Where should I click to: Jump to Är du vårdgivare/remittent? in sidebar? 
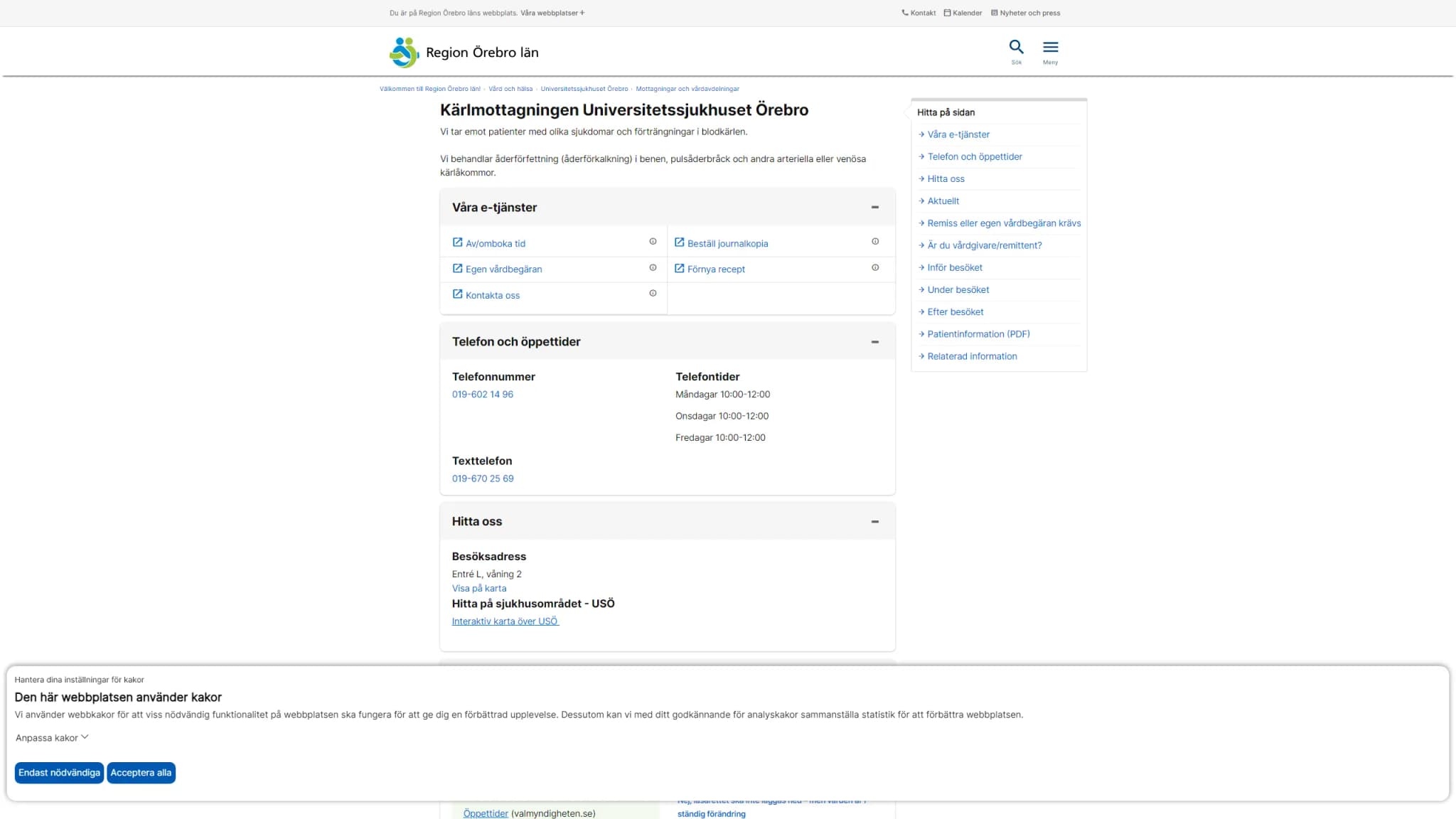(x=984, y=245)
